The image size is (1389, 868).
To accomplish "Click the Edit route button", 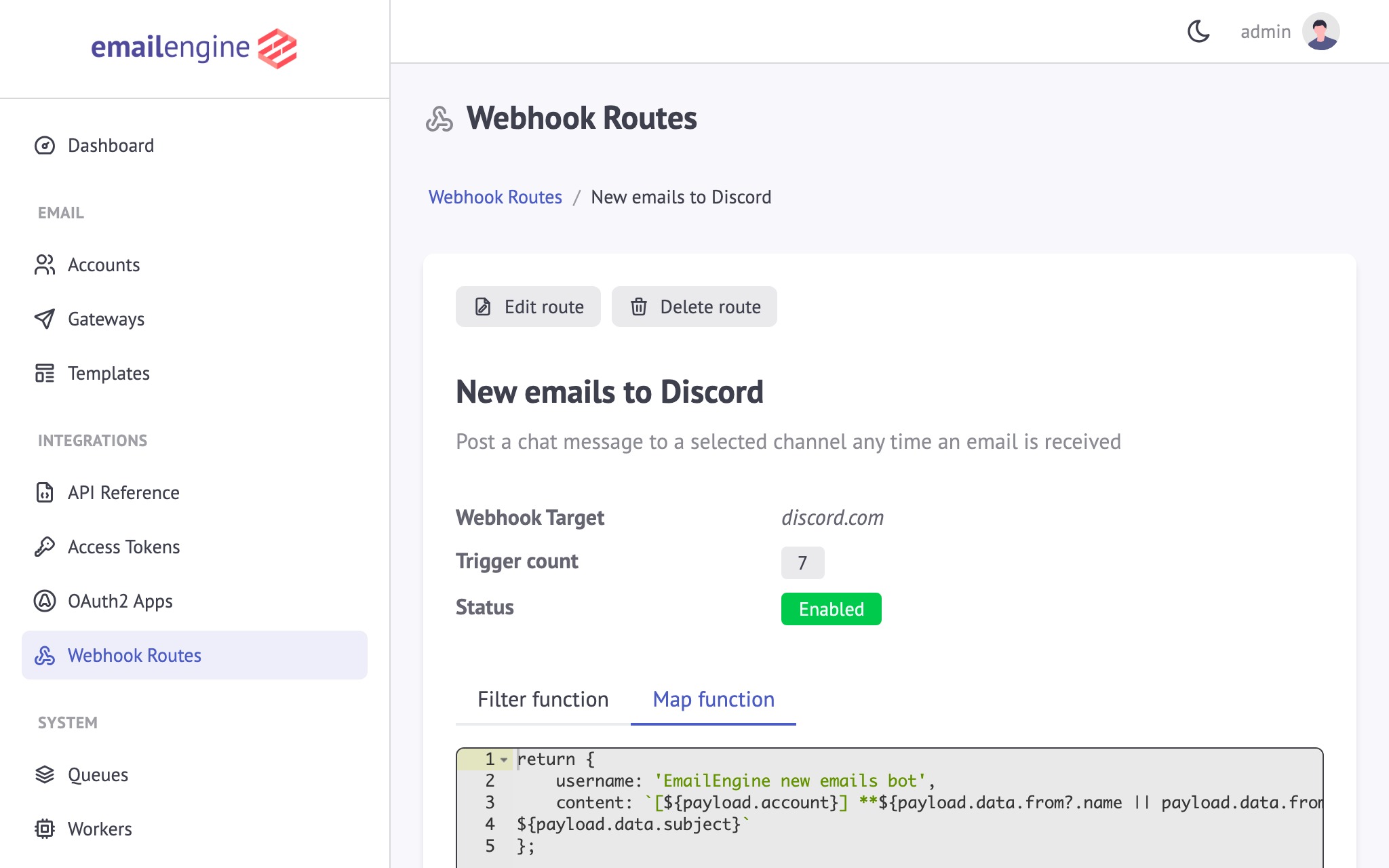I will pos(528,307).
